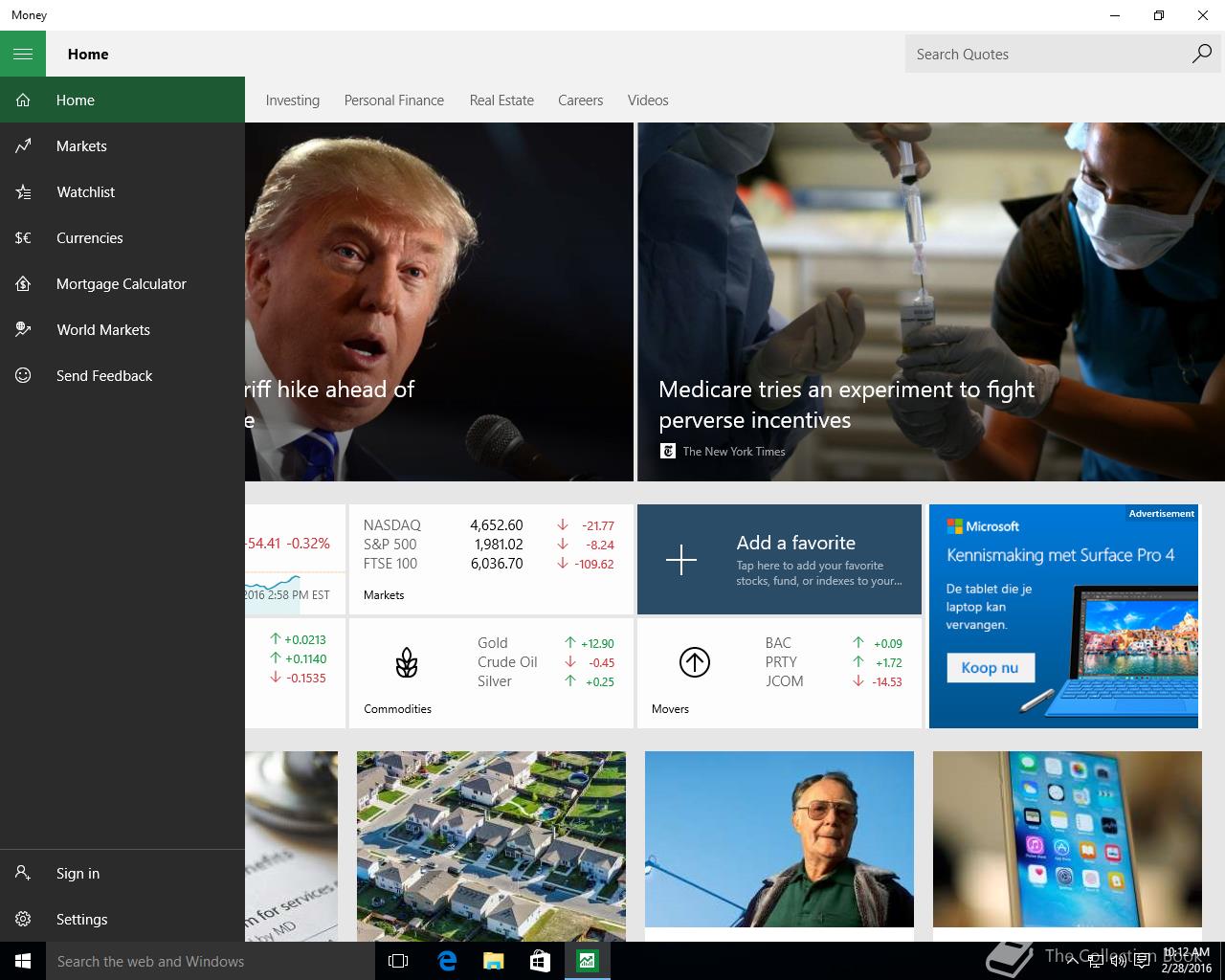Click the BAC mover row

pyautogui.click(x=834, y=643)
